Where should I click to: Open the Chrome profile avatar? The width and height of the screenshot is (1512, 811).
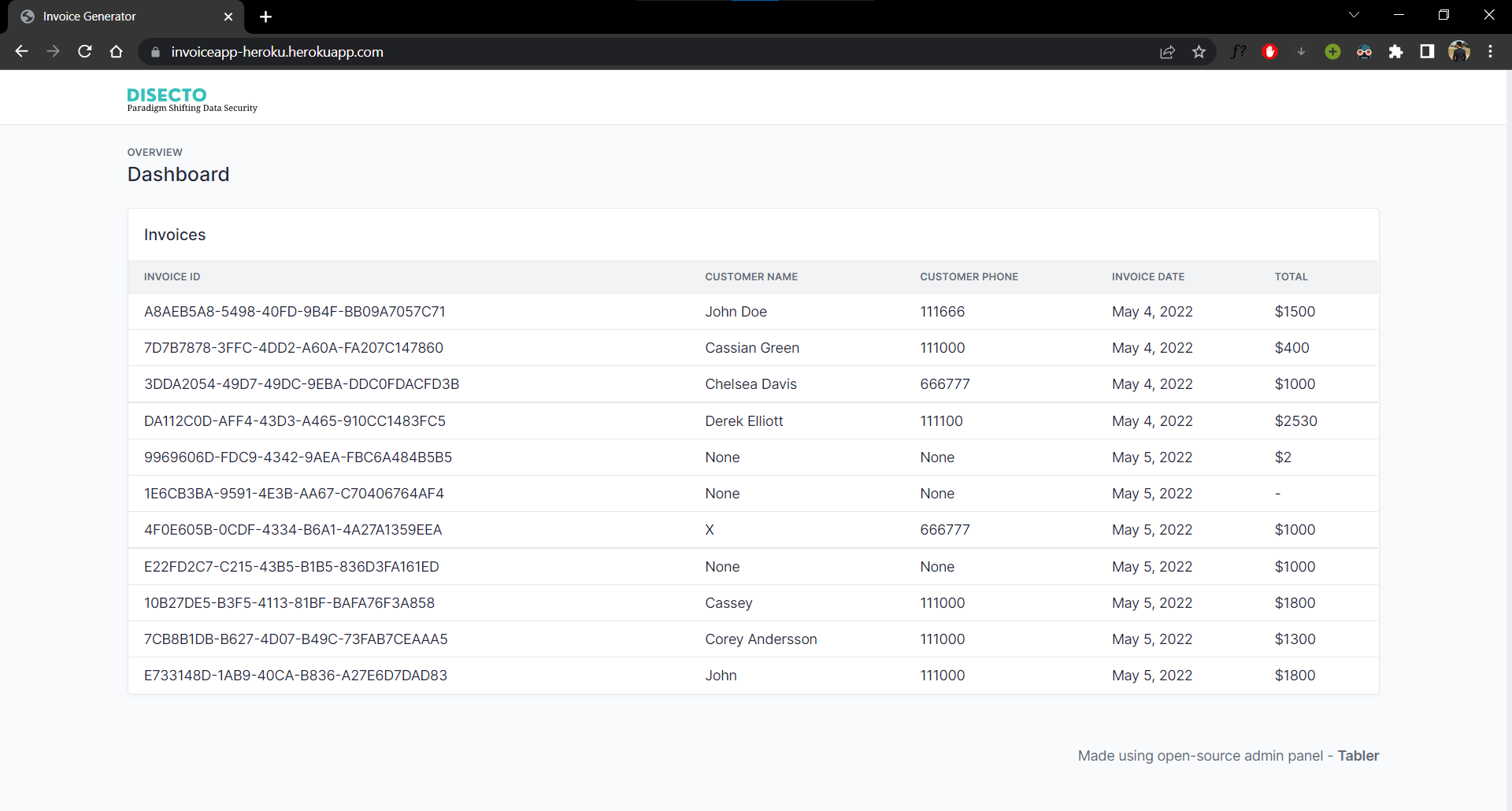1459,51
